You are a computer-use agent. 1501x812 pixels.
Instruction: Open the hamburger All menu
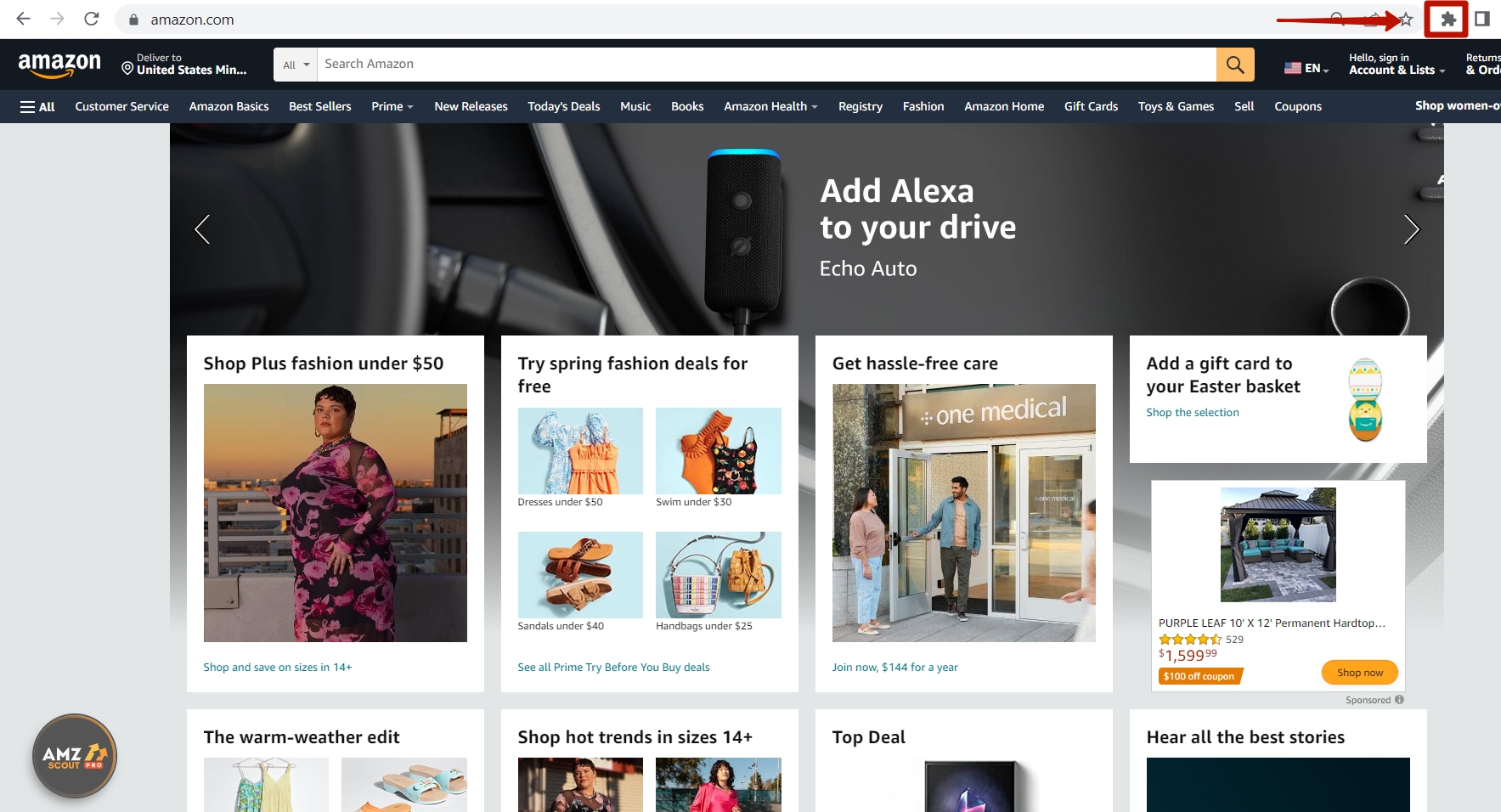pos(37,107)
